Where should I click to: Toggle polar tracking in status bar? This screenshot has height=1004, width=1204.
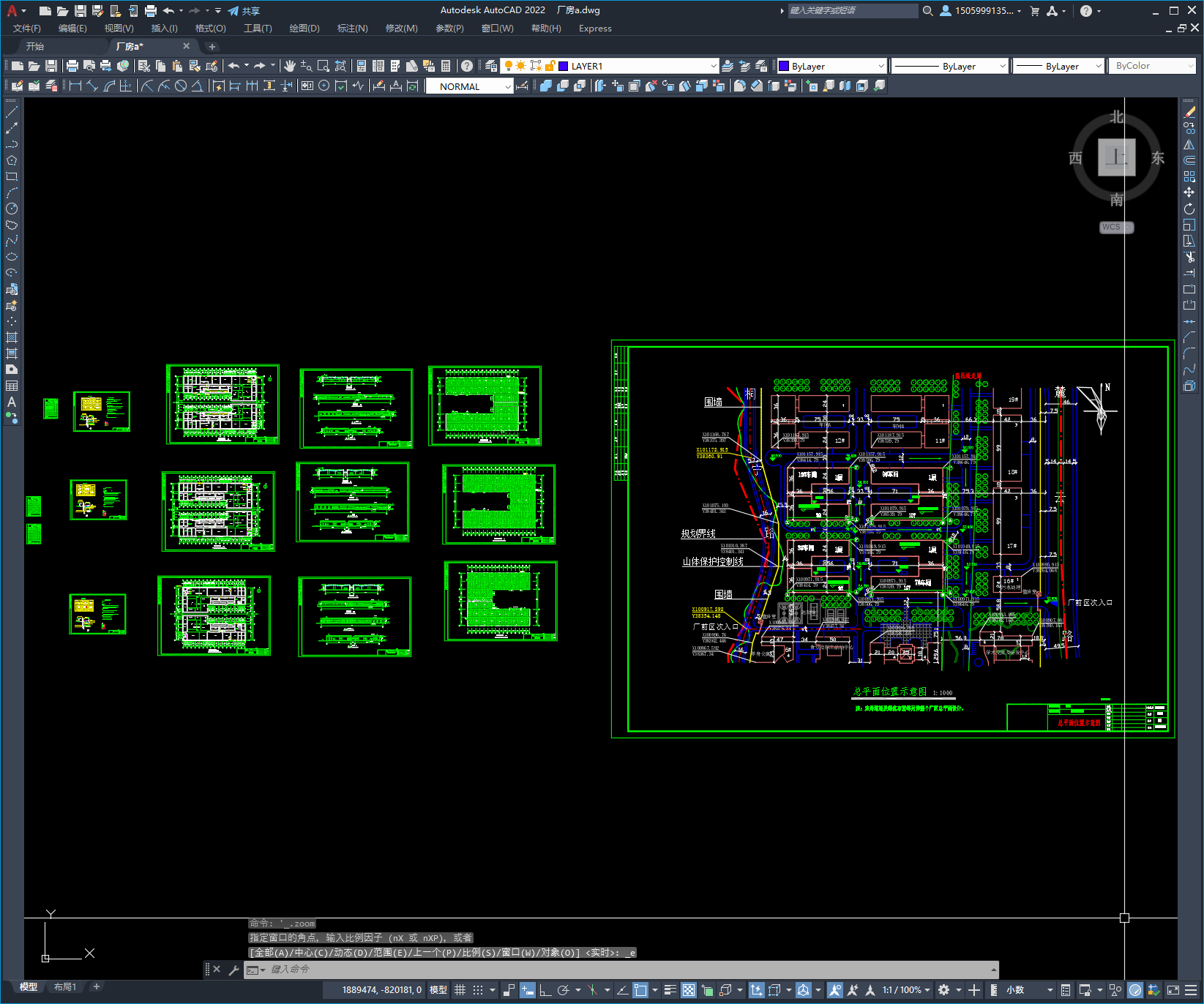point(563,990)
